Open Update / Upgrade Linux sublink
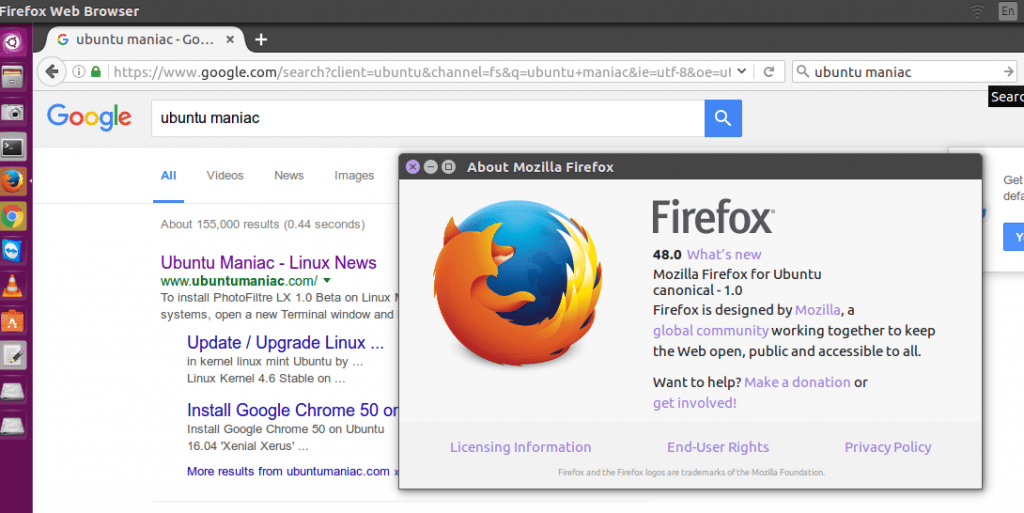The width and height of the screenshot is (1024, 513). [285, 343]
